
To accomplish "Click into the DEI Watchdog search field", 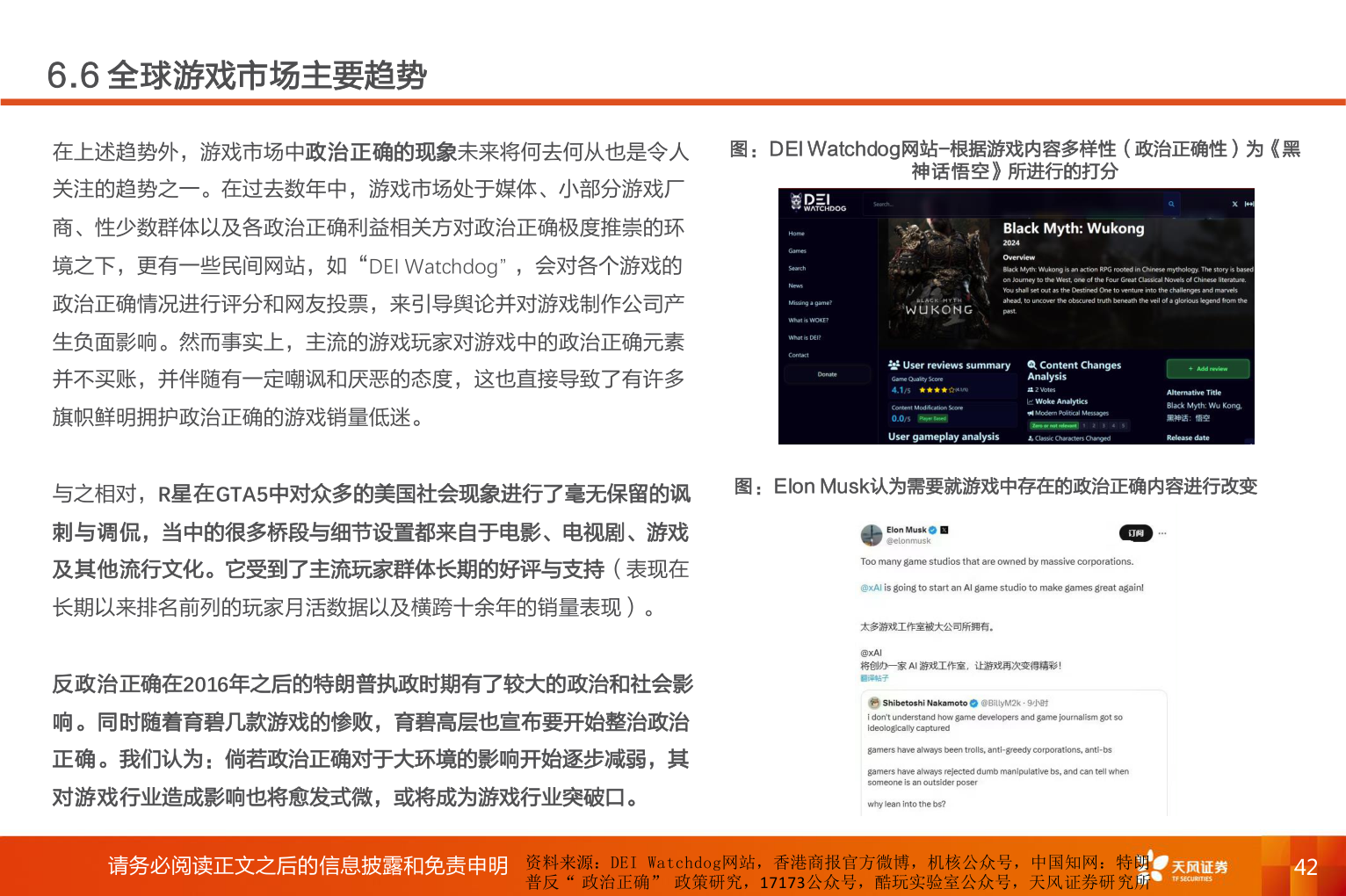I will pyautogui.click(x=1015, y=204).
